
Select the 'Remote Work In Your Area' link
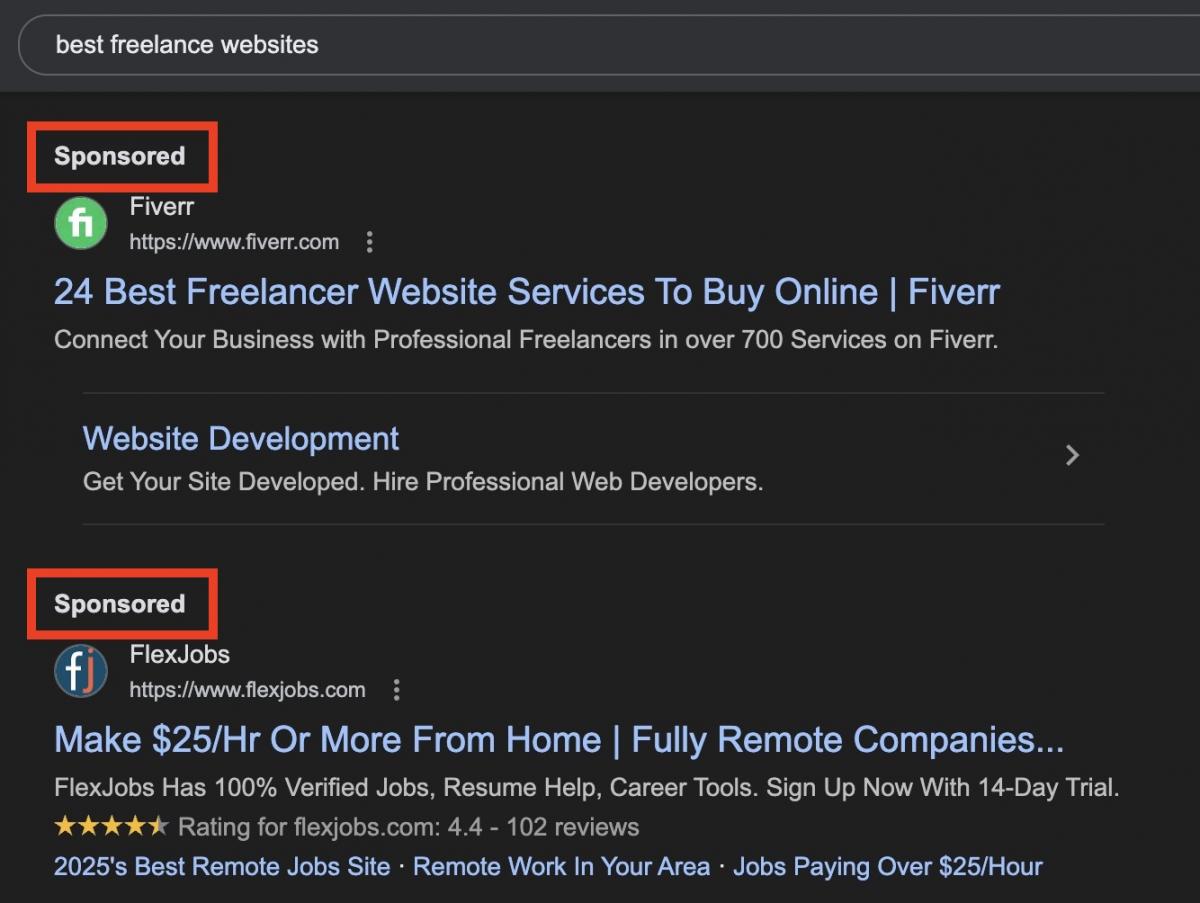(561, 866)
